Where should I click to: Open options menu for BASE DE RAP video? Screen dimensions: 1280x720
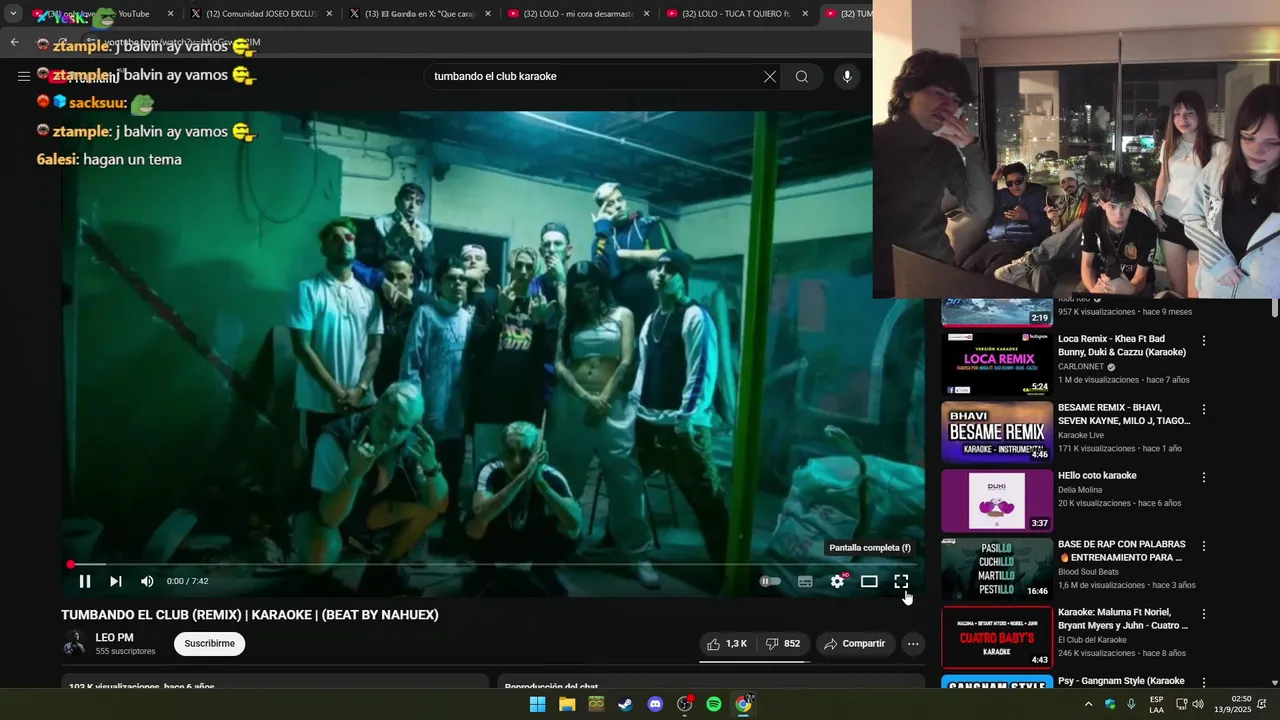pyautogui.click(x=1204, y=546)
